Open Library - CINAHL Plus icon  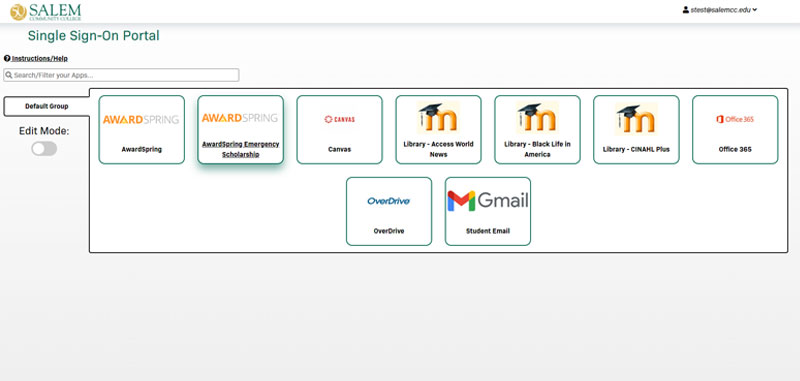tap(636, 119)
